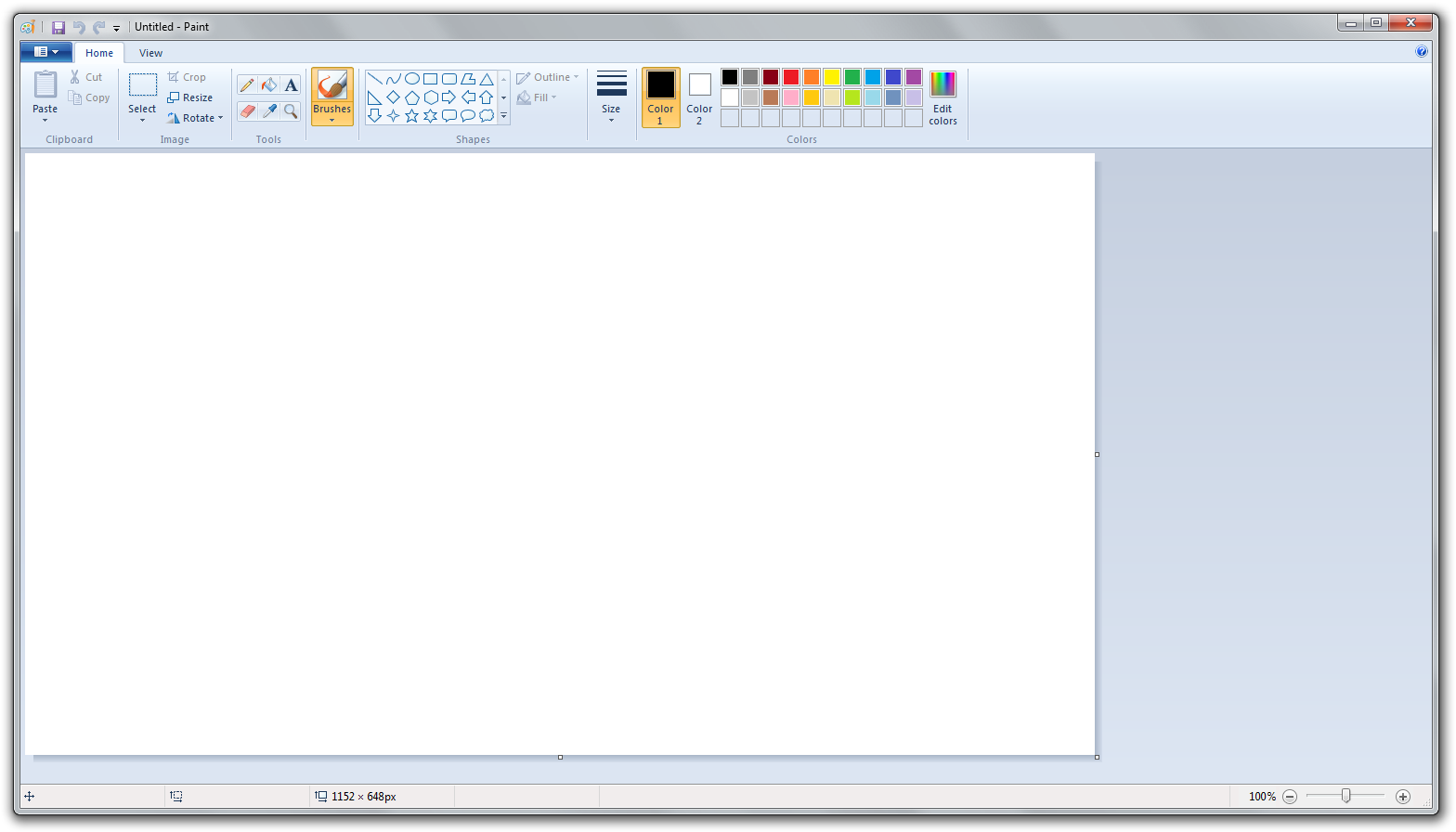
Task: Select the Diamond shape
Action: (393, 97)
